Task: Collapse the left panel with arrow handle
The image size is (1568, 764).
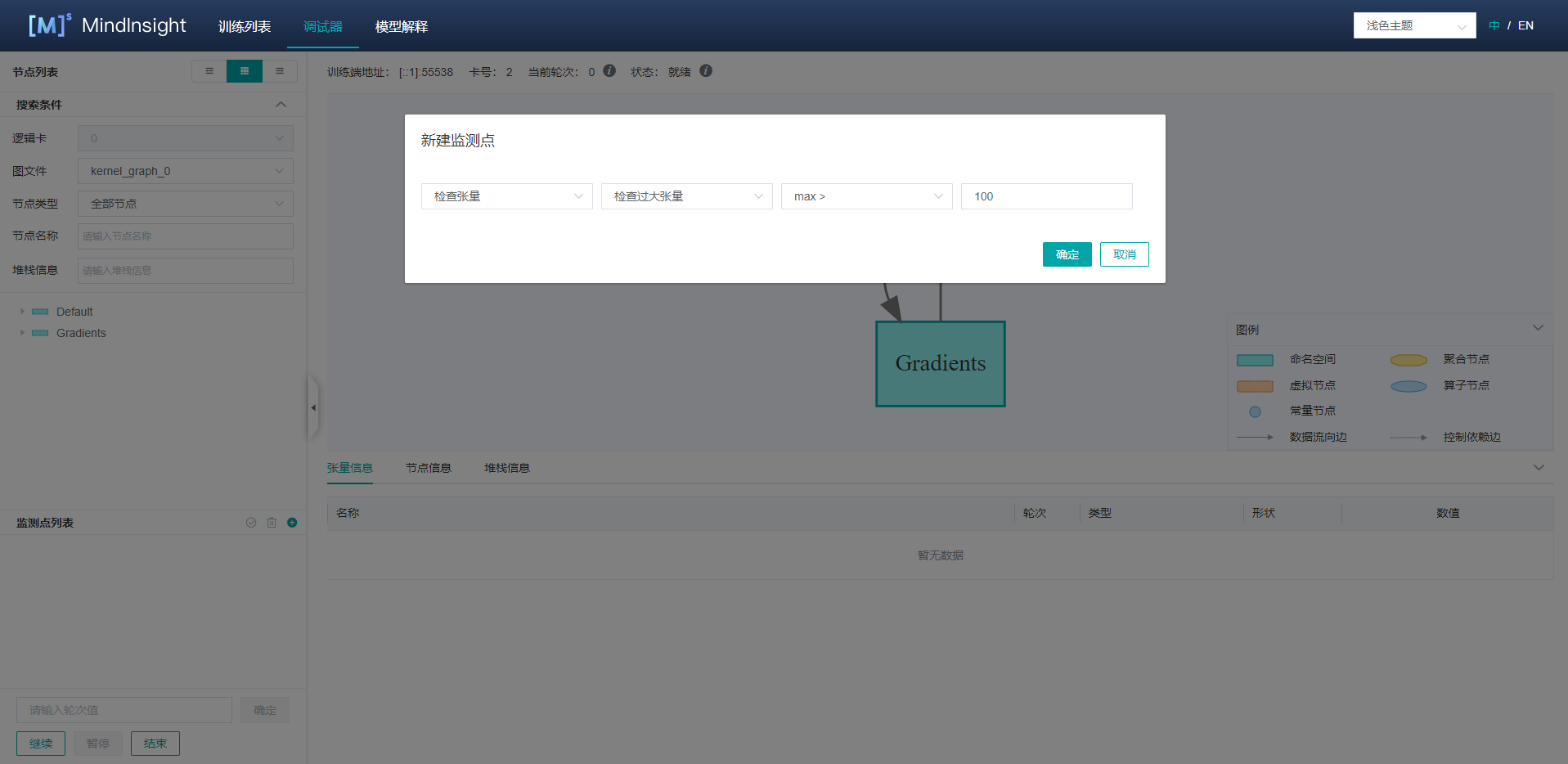Action: [x=312, y=407]
